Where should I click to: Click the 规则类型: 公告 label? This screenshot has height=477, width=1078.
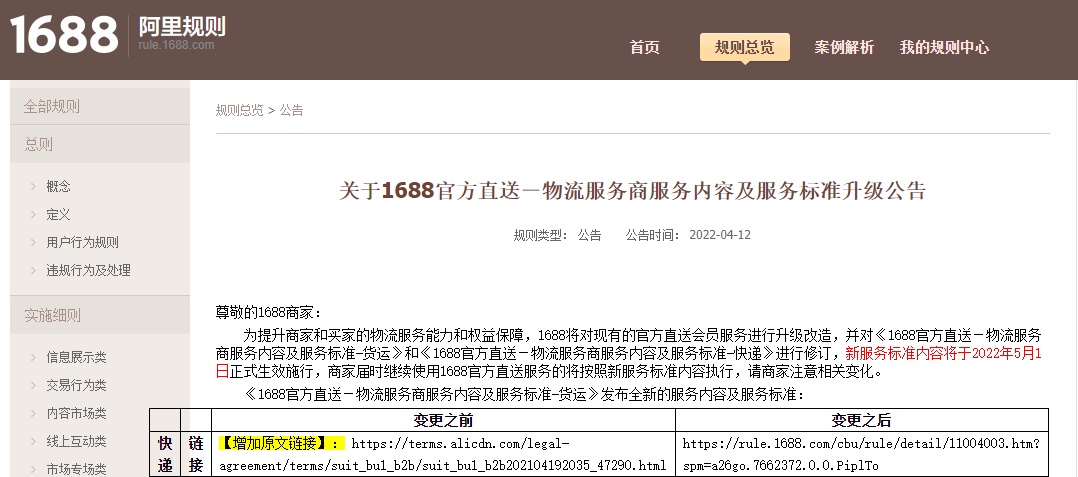pyautogui.click(x=557, y=235)
